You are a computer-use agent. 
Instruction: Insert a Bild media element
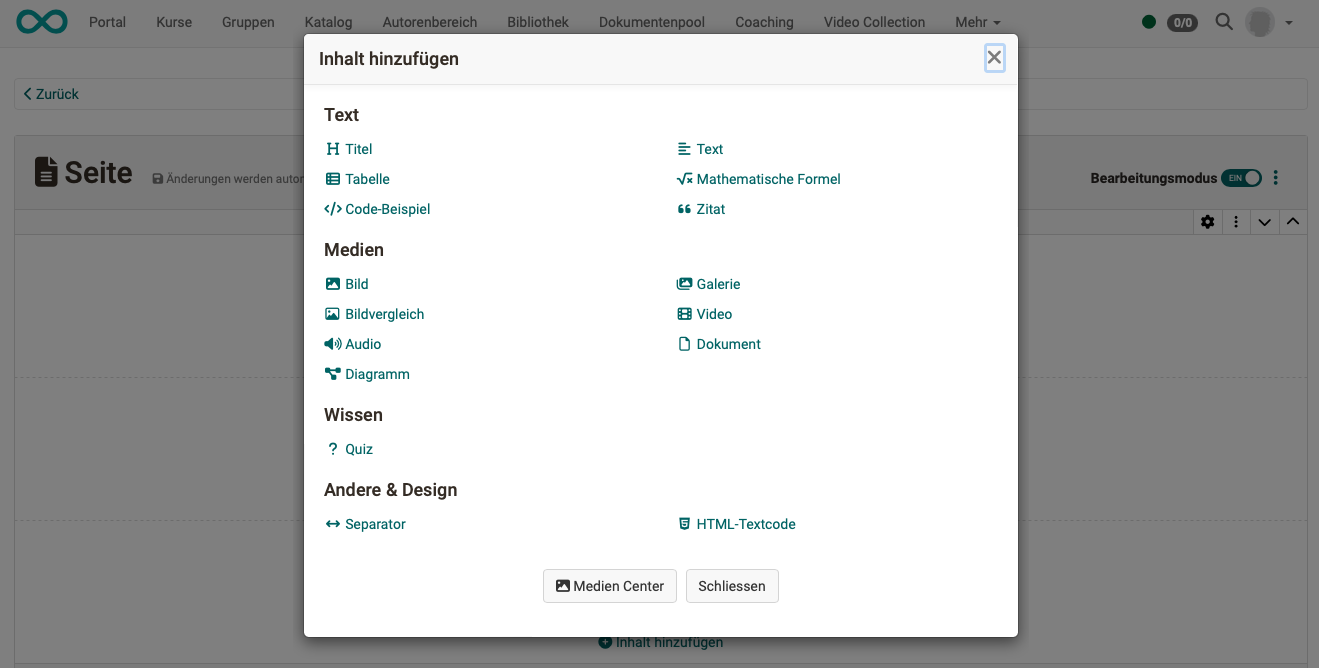355,284
